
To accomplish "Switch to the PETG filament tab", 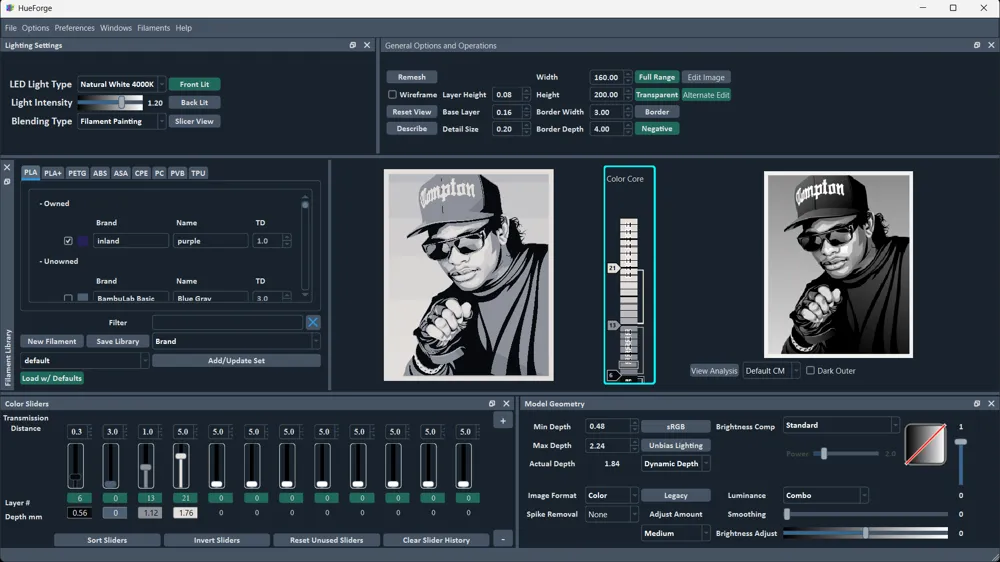I will 77,173.
